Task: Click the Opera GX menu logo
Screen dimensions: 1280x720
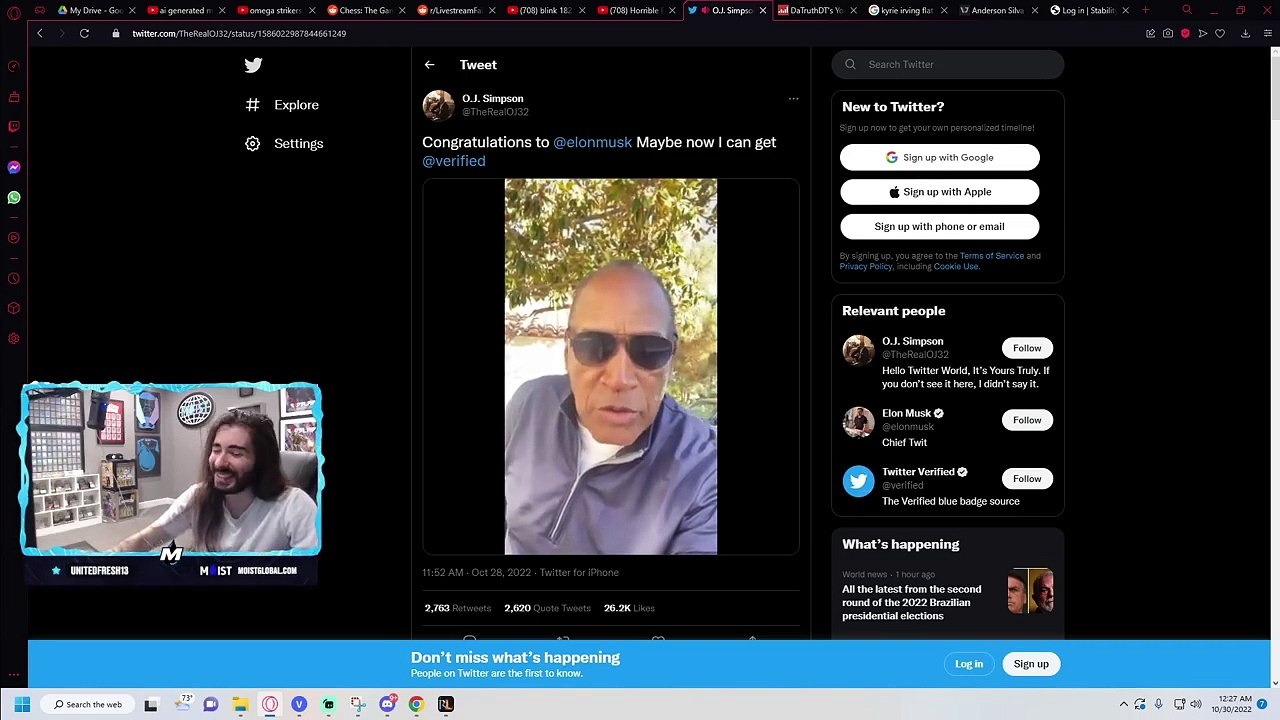Action: point(14,12)
